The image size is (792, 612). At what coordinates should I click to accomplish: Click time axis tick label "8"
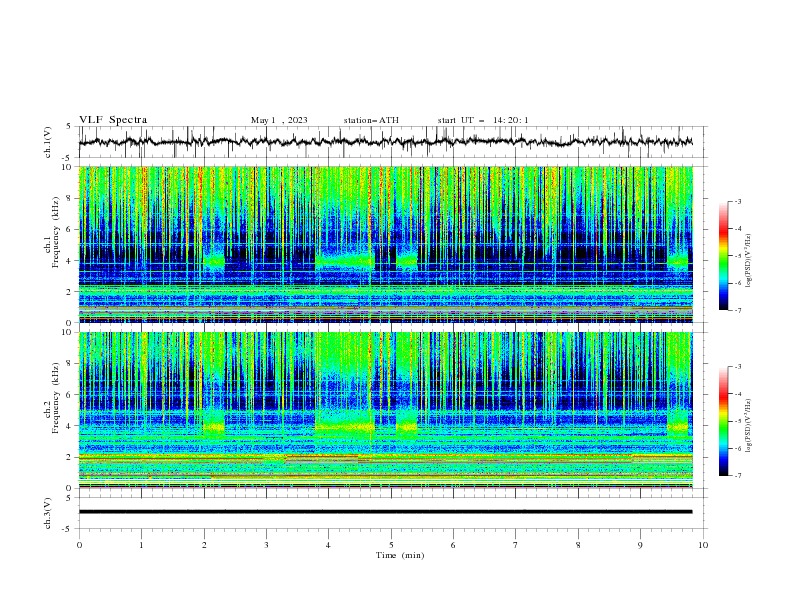tap(578, 545)
